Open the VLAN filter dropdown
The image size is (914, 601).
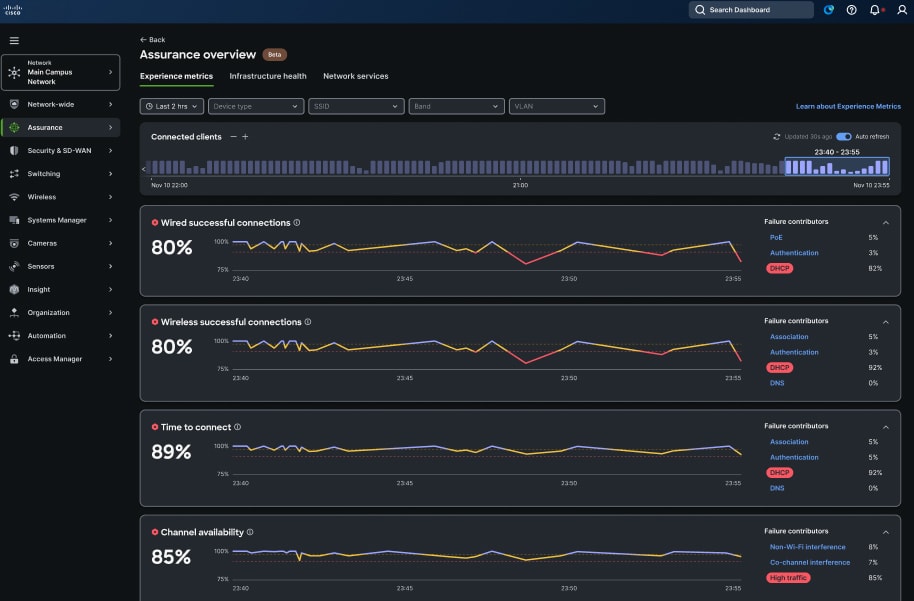(557, 106)
